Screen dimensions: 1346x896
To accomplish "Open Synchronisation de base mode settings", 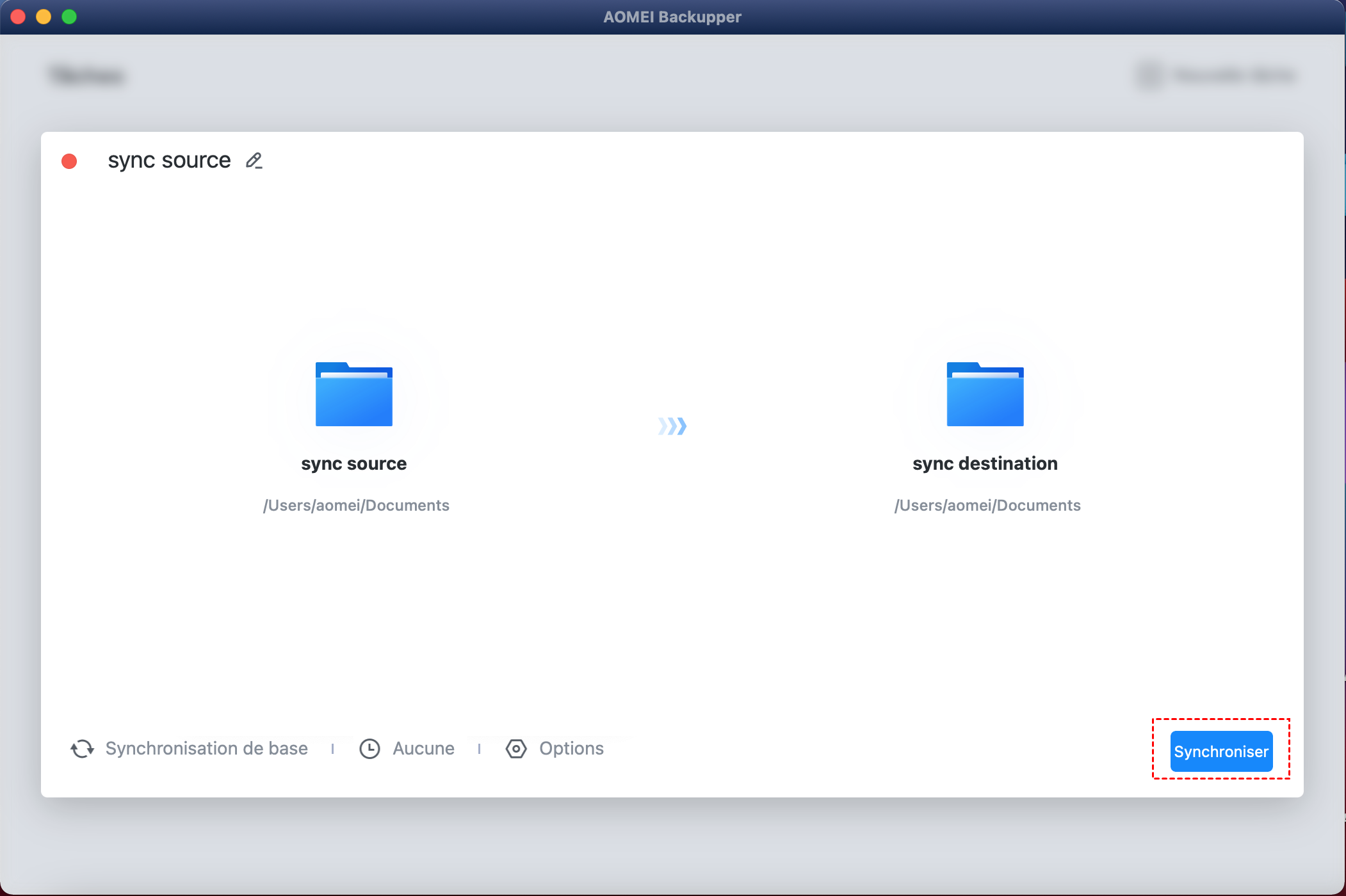I will (206, 749).
